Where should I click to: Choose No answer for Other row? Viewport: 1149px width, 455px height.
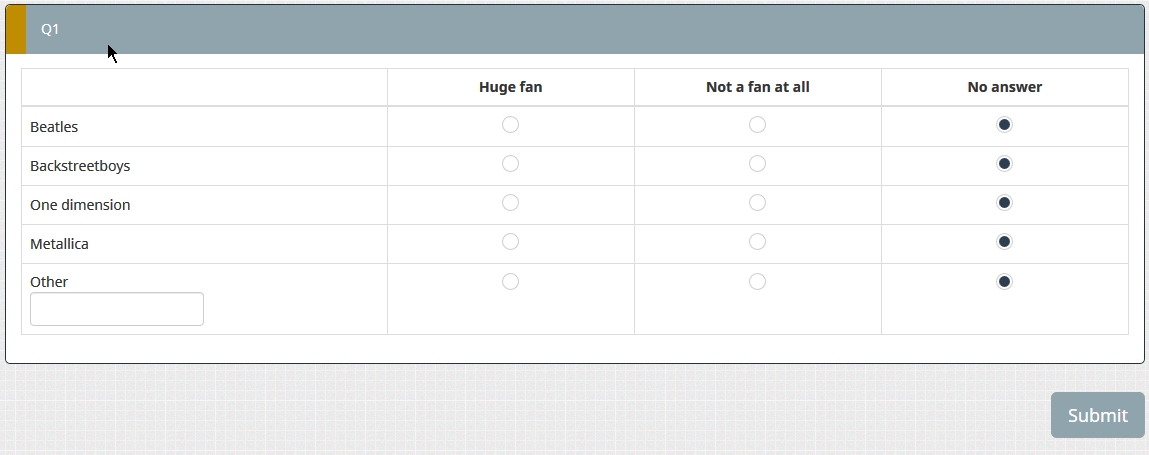1004,282
